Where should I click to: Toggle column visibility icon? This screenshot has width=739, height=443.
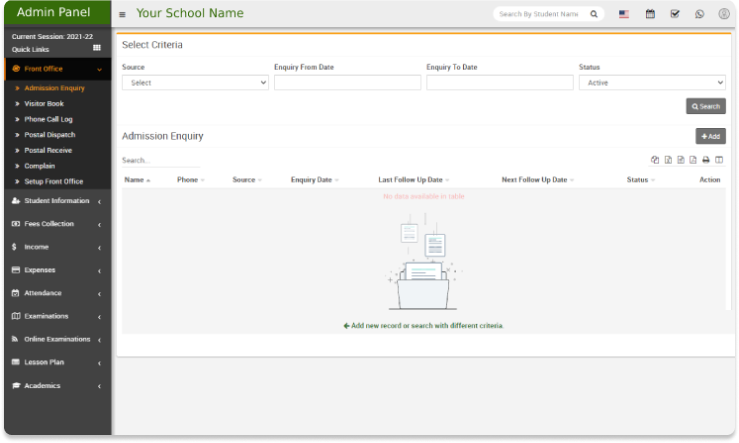coord(719,160)
